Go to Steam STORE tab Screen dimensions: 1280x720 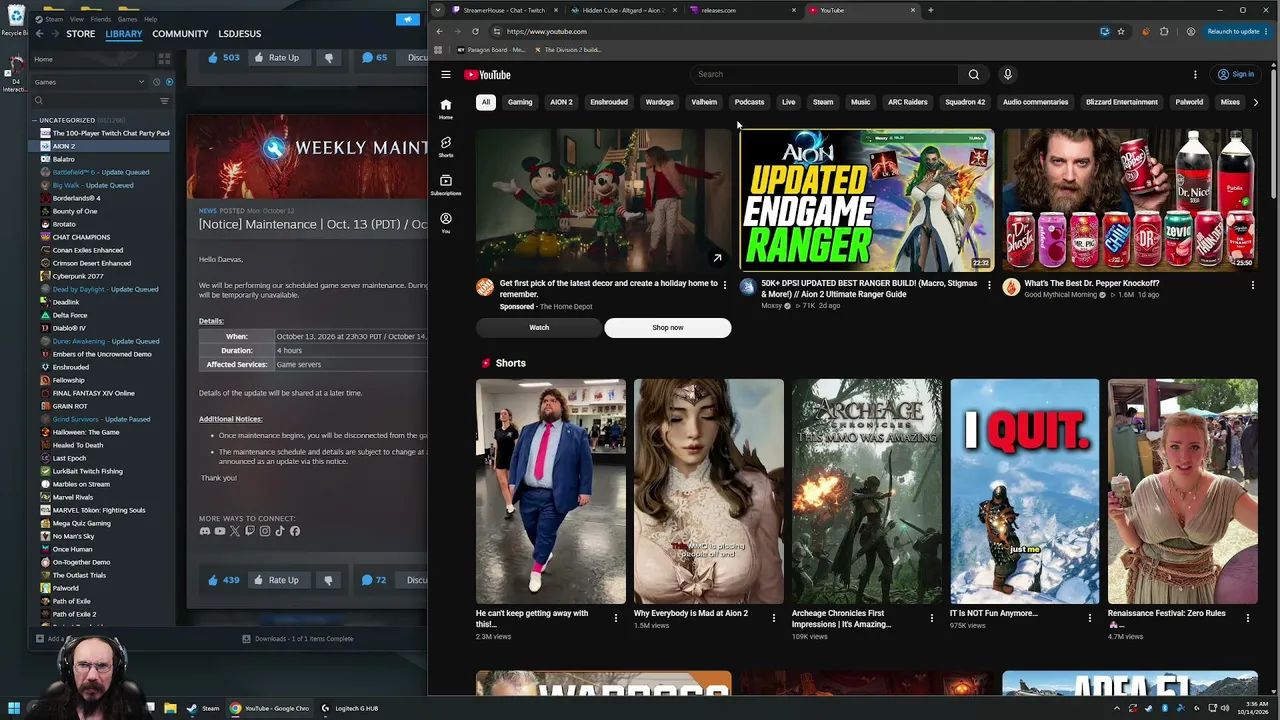coord(81,34)
